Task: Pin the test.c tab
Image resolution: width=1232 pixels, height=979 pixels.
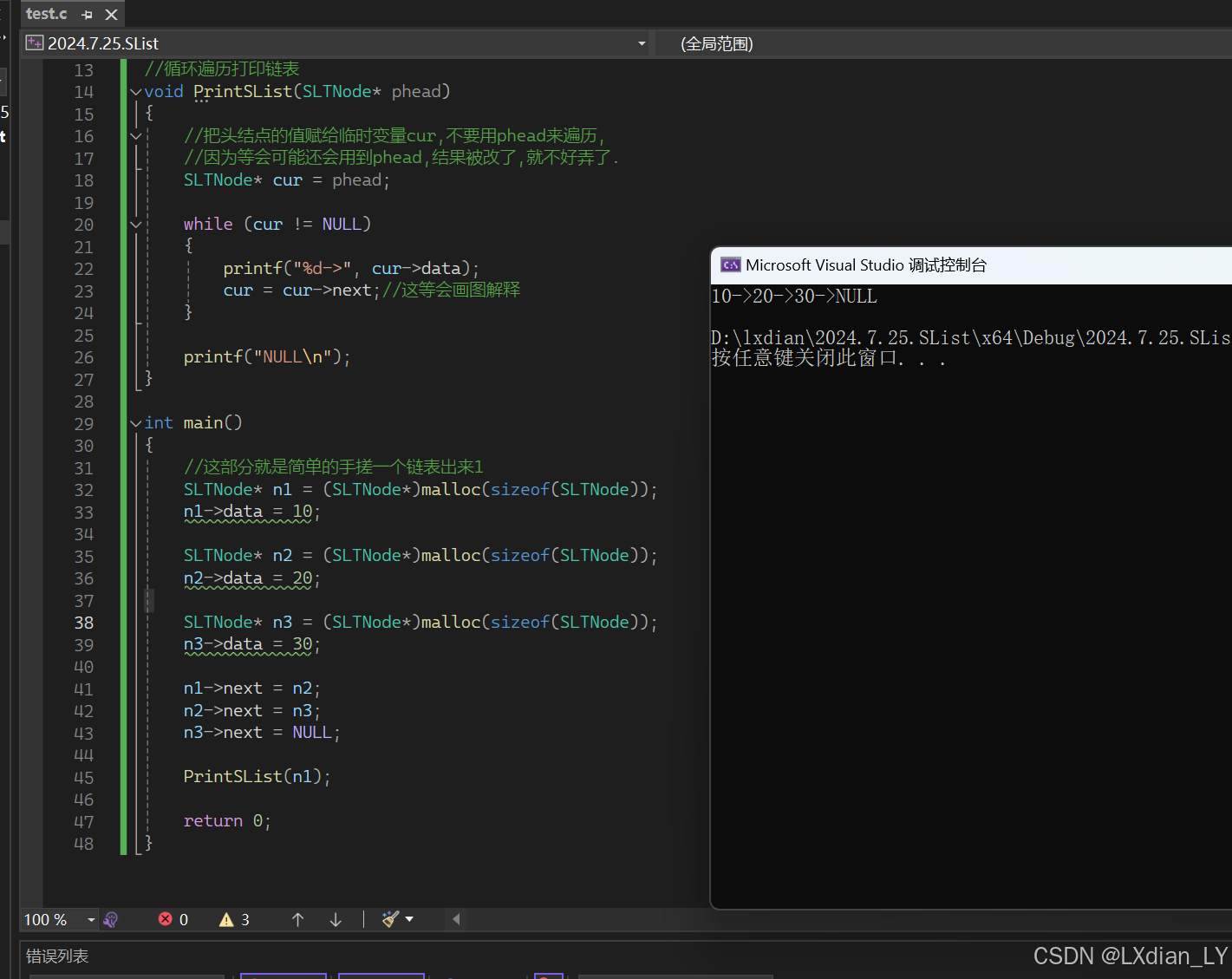Action: click(87, 15)
